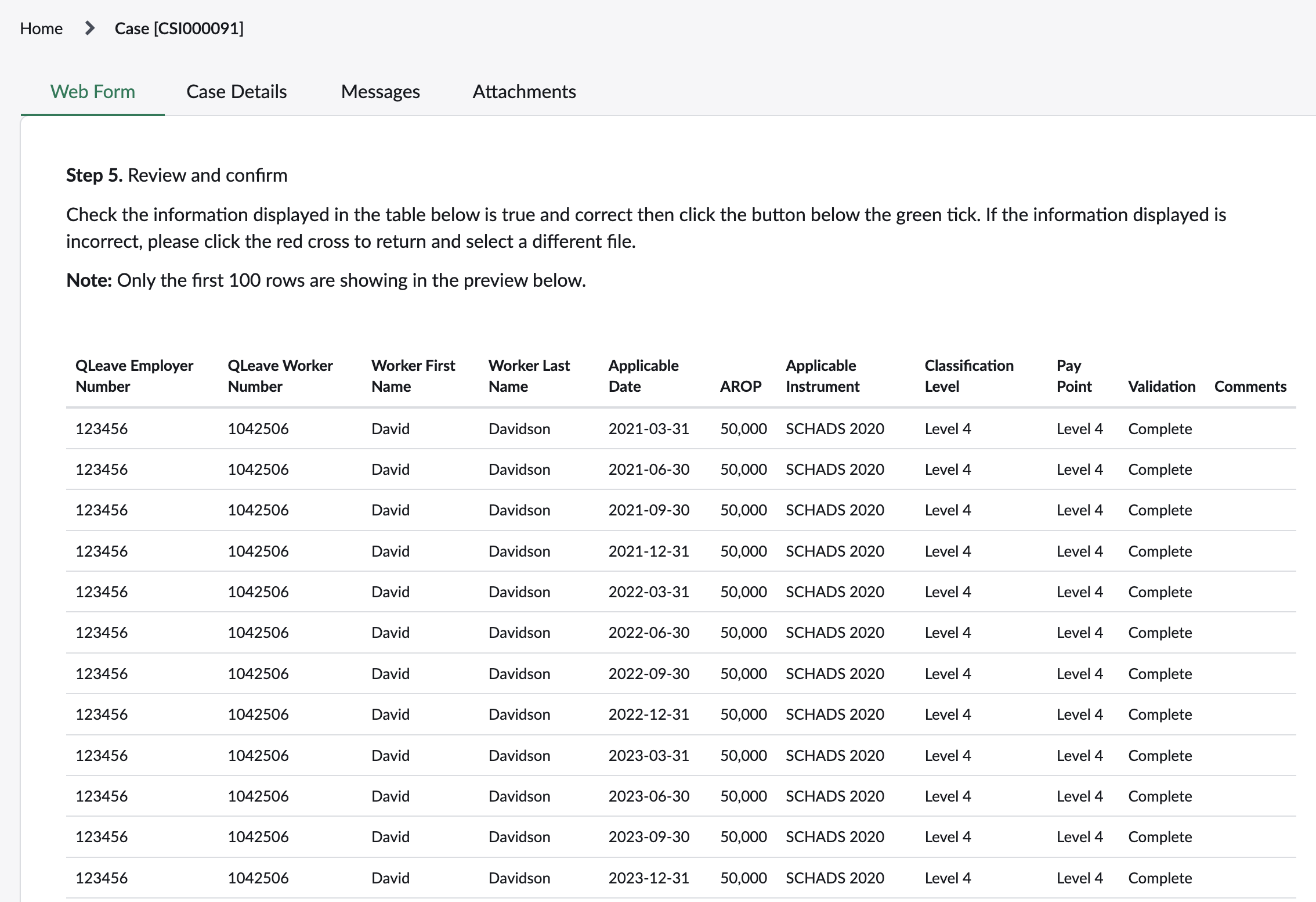Click Applicable Date column header
The height and width of the screenshot is (902, 1316).
[643, 376]
